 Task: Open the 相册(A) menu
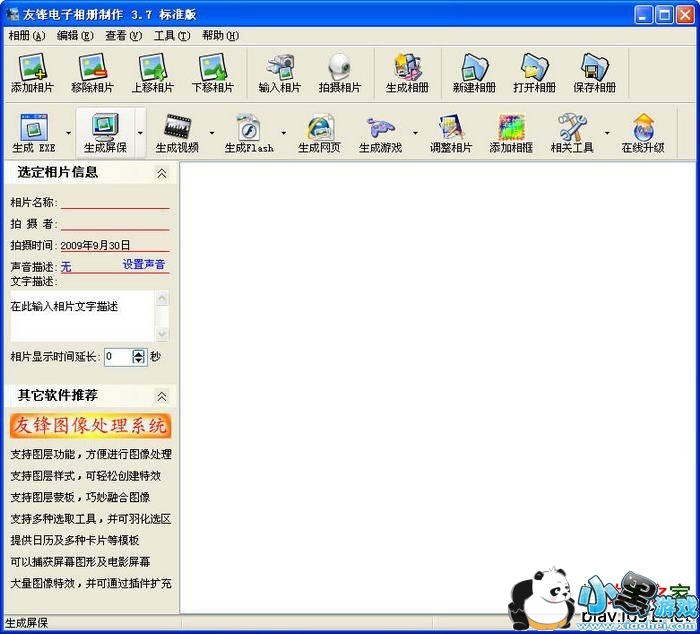27,35
